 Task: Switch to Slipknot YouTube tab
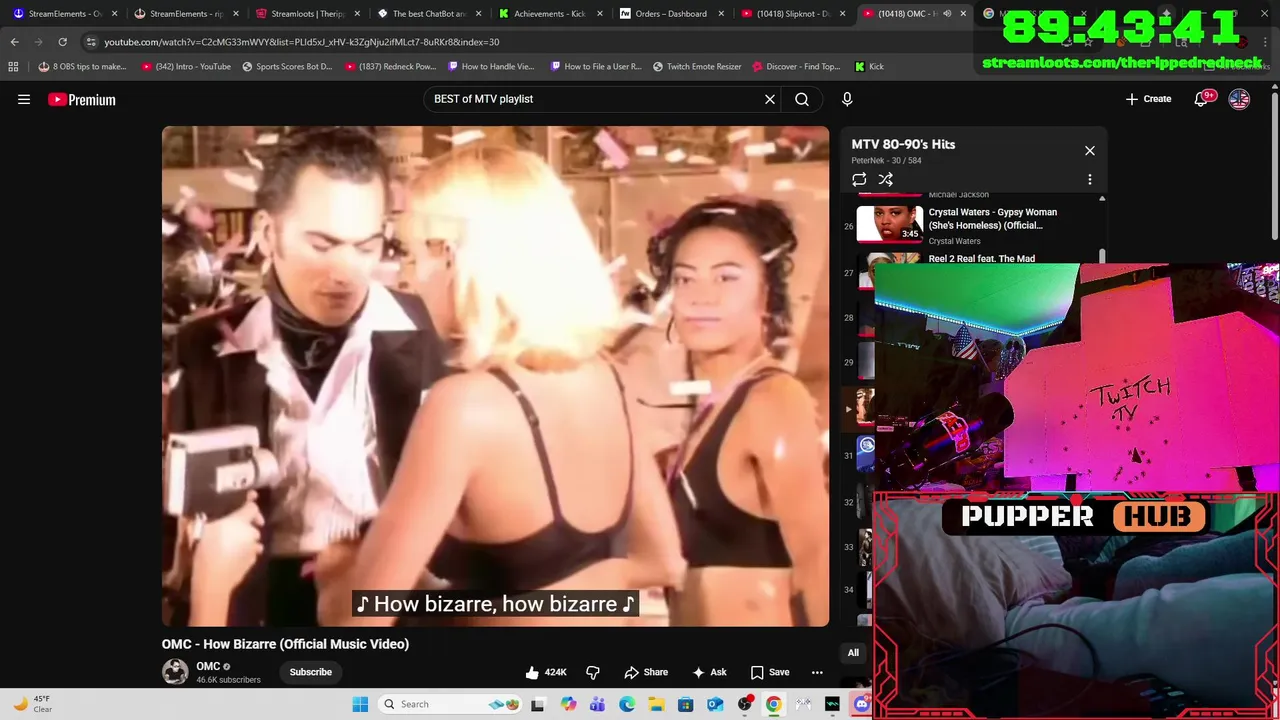(x=792, y=14)
